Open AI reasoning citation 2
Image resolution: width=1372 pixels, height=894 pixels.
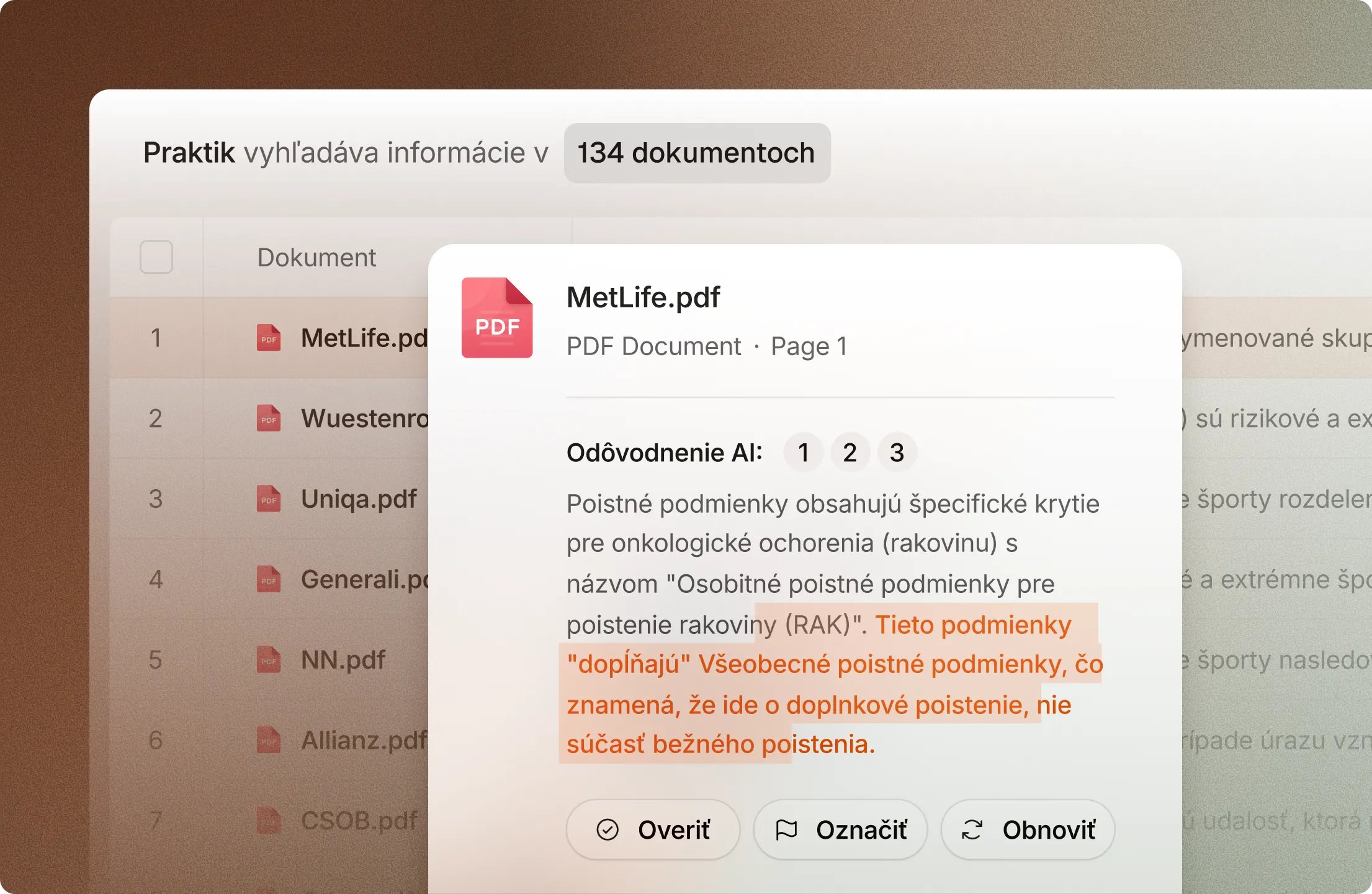pyautogui.click(x=850, y=453)
